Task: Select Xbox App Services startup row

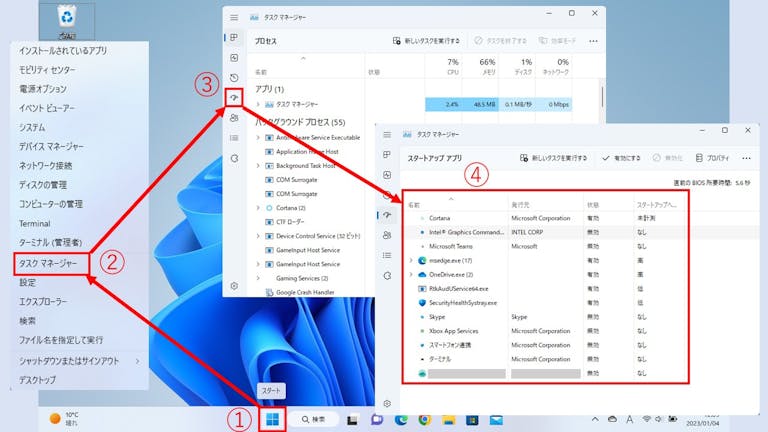Action: pos(545,331)
